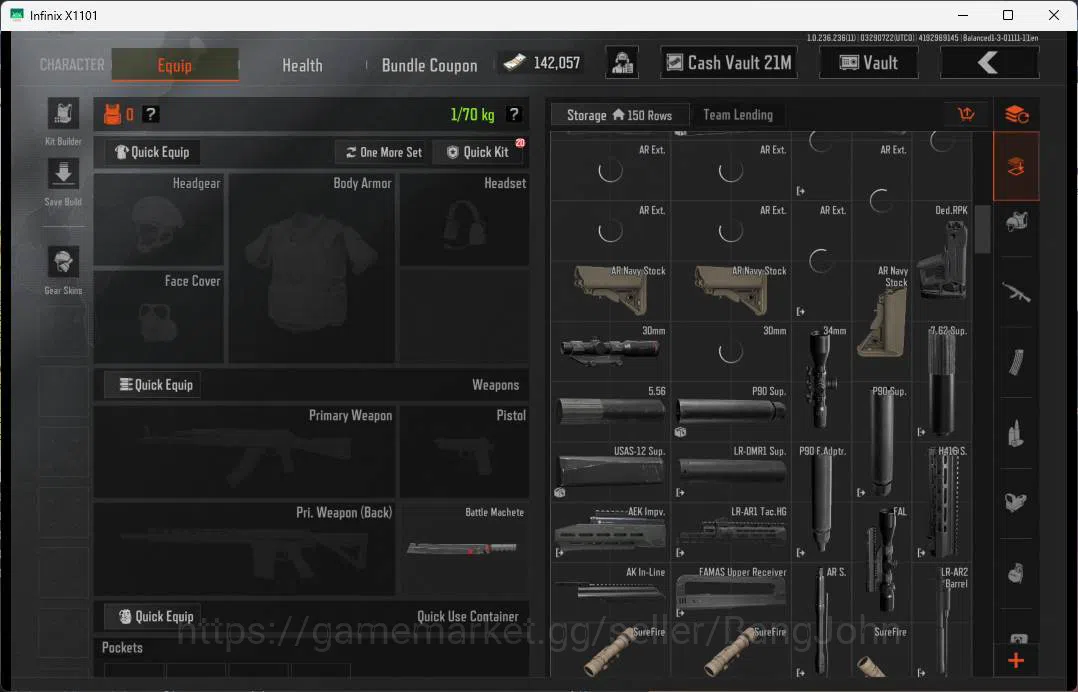
Task: Click the Save Build icon
Action: point(63,174)
